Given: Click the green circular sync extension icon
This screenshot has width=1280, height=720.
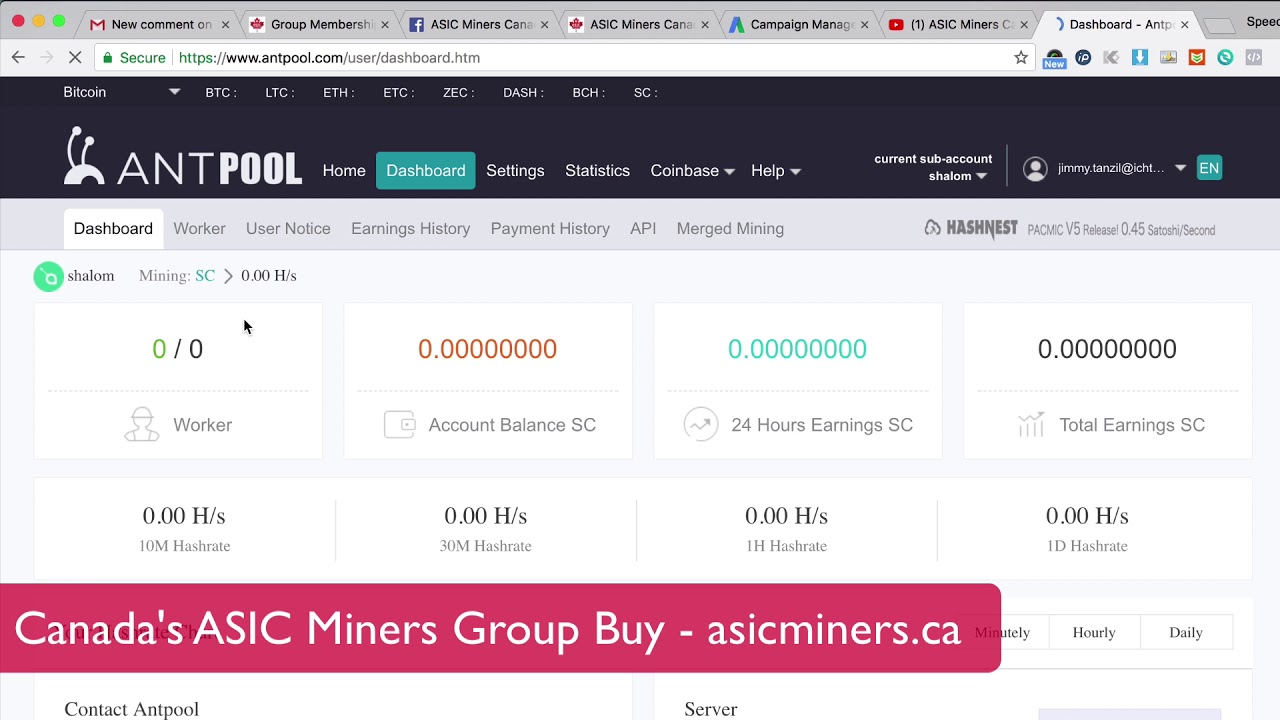Looking at the screenshot, I should tap(1225, 58).
